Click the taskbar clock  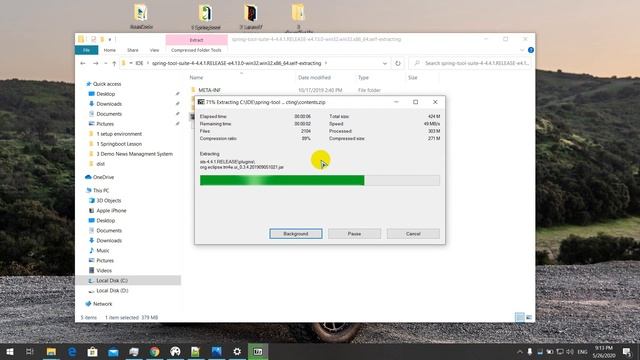pos(604,351)
